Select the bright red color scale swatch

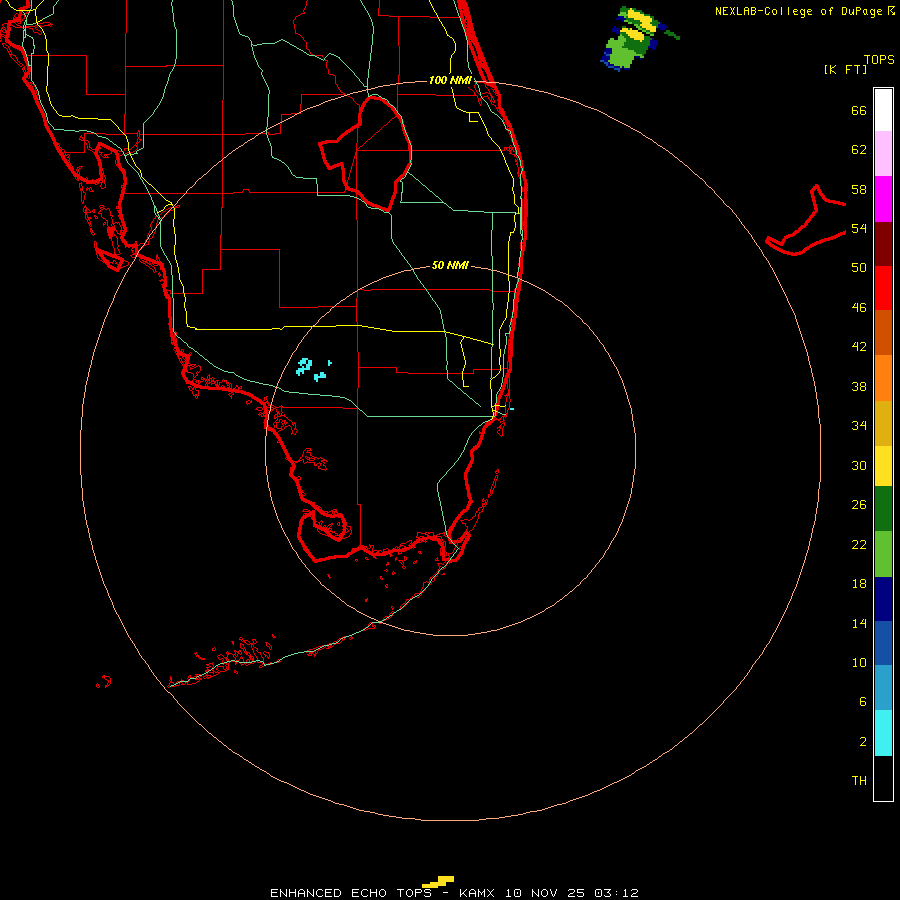(883, 288)
